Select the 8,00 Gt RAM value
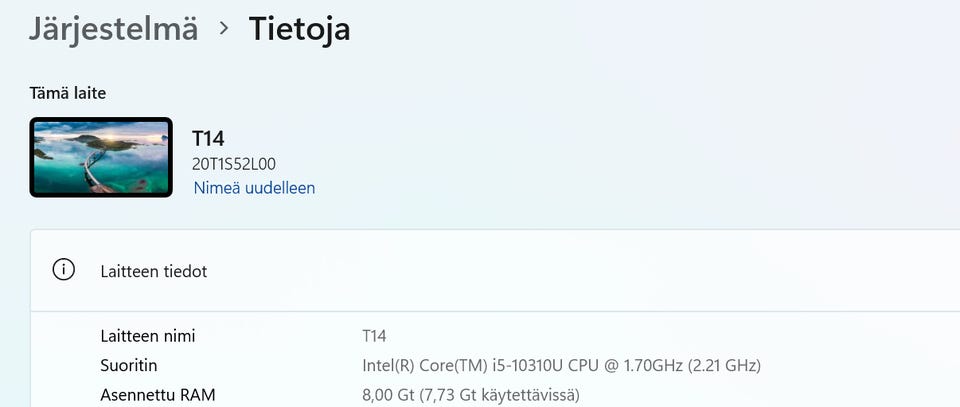The height and width of the screenshot is (407, 960). click(387, 395)
